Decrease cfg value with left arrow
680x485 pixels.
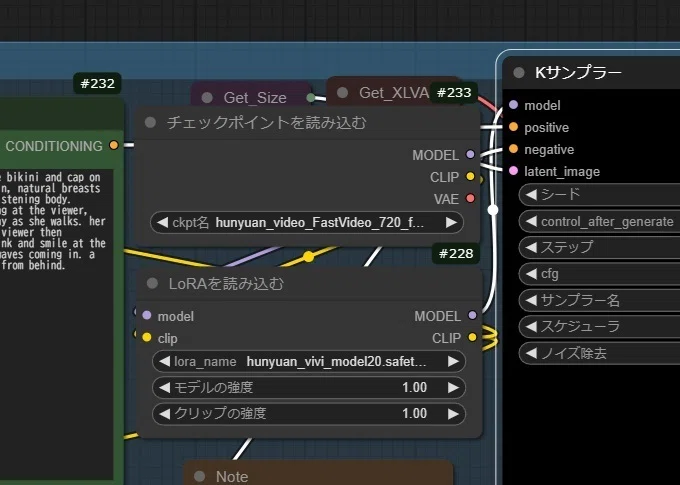[531, 274]
